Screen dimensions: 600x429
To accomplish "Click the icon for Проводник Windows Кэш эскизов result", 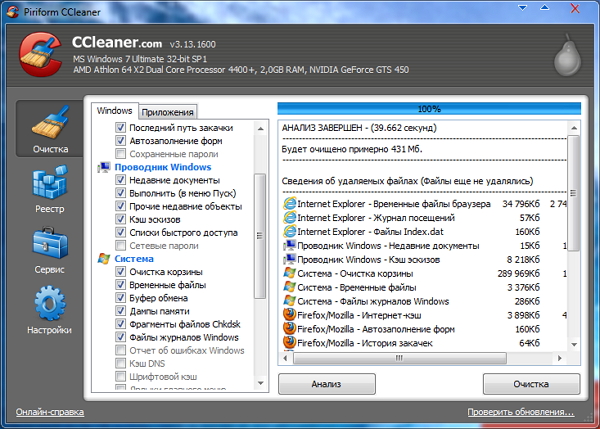I will tap(289, 259).
